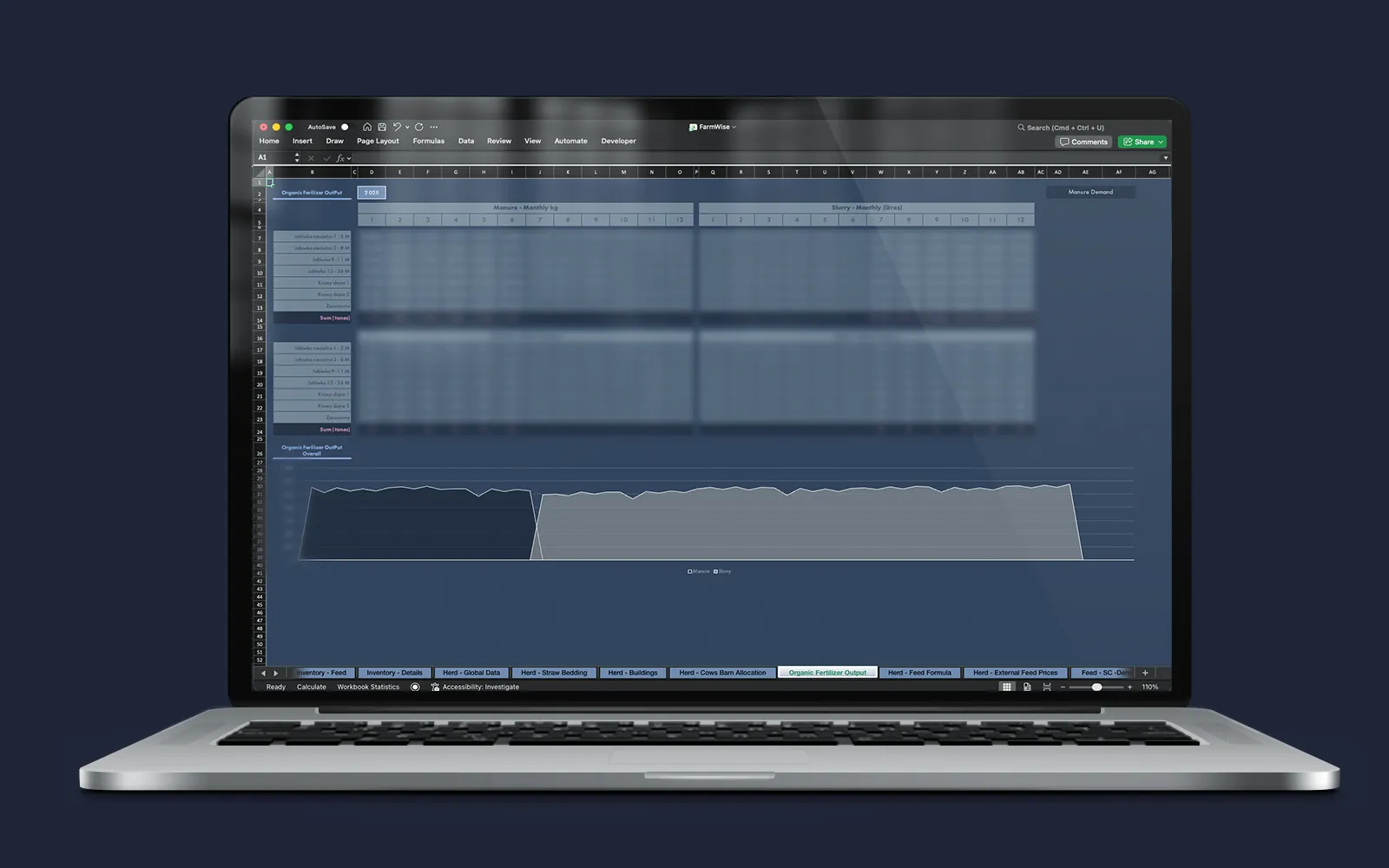Image resolution: width=1389 pixels, height=868 pixels.
Task: Switch to Herd - Global Data sheet tab
Action: point(471,673)
